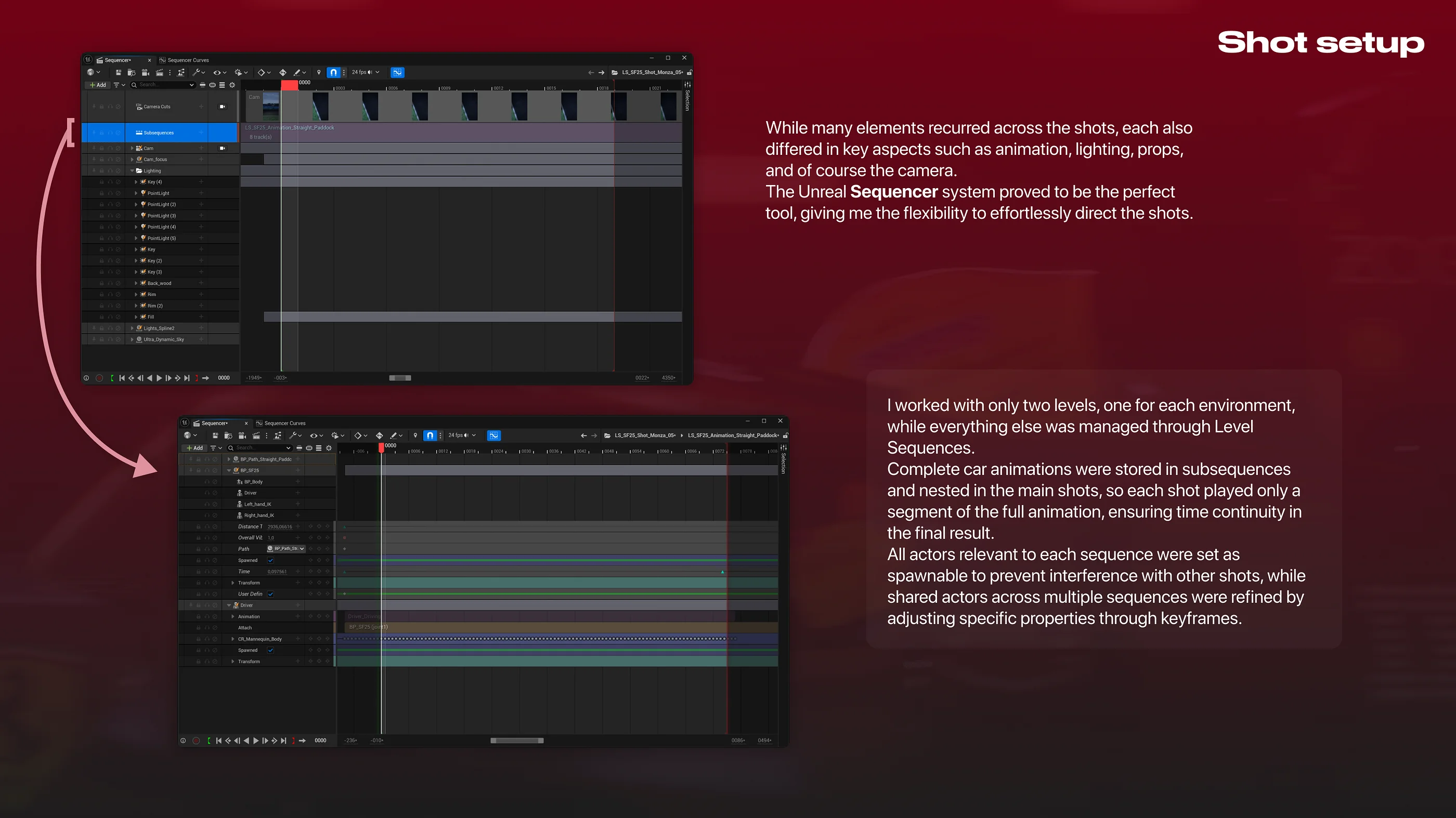Toggle mute on the Cam_focus track

118,160
